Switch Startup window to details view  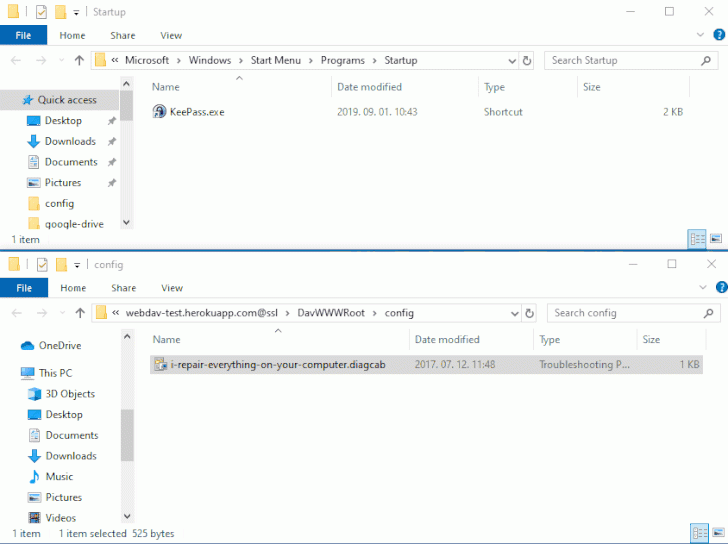click(697, 239)
